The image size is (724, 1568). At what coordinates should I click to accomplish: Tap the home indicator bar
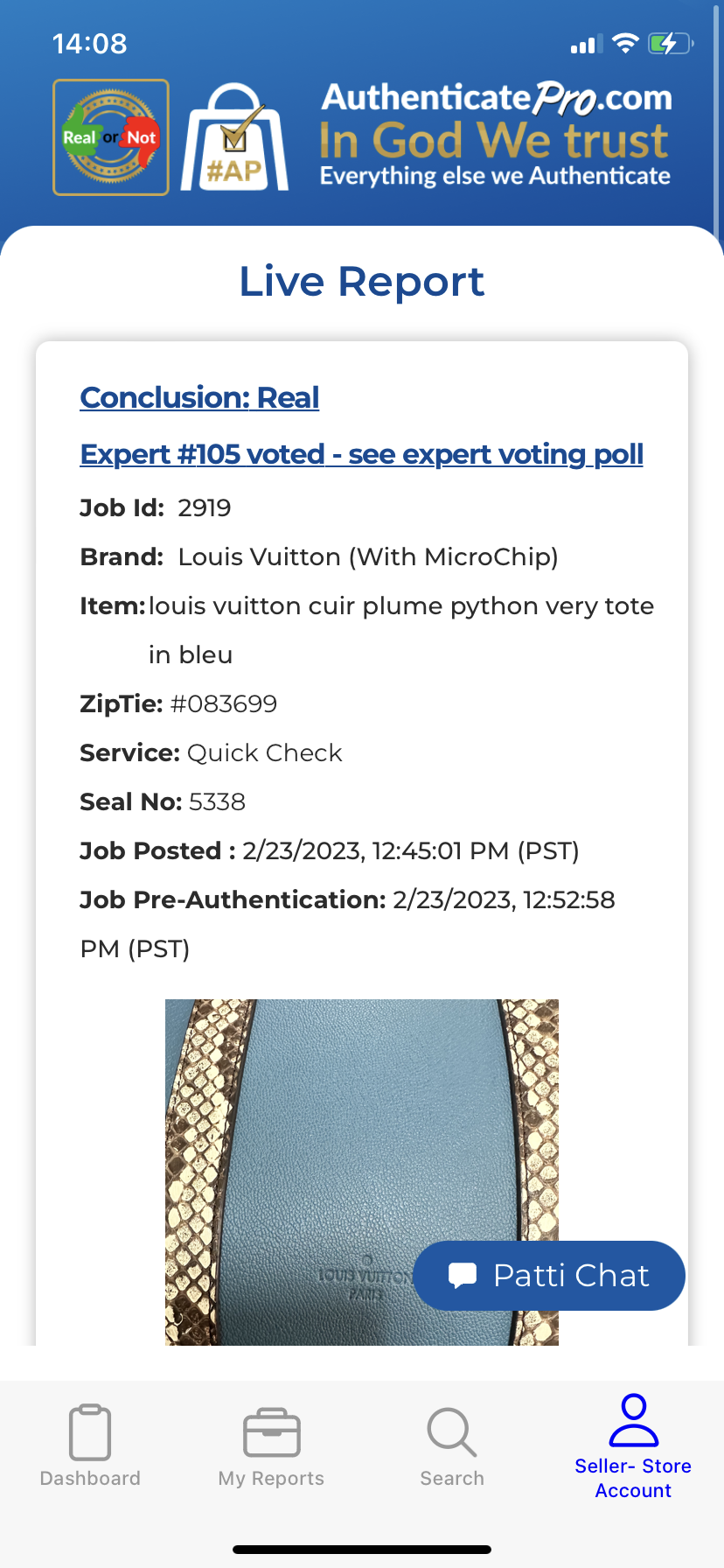click(362, 1550)
